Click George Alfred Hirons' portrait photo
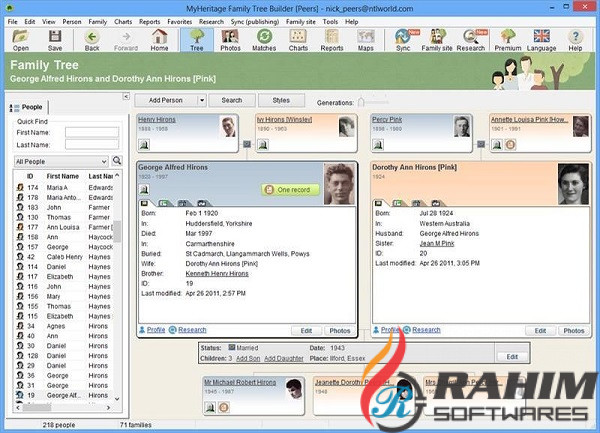 coord(339,184)
